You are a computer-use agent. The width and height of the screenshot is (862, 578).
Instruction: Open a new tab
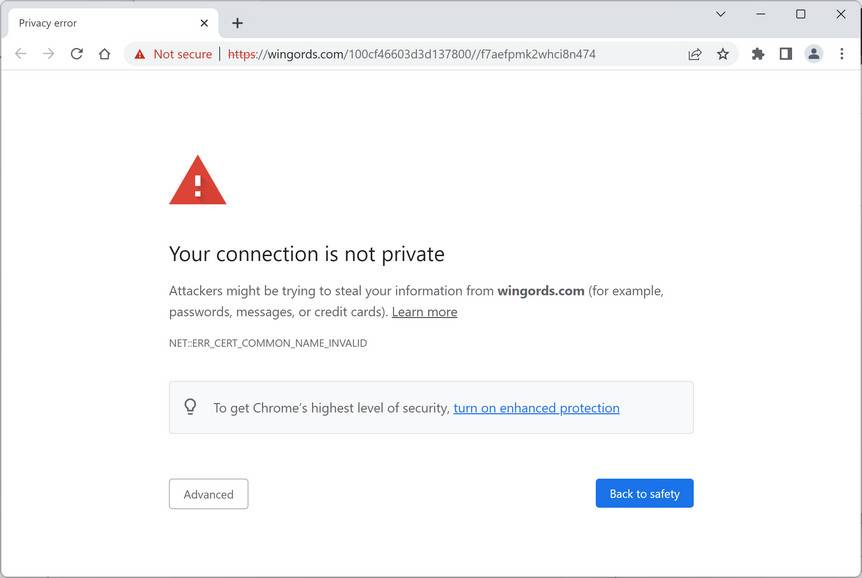coord(237,23)
